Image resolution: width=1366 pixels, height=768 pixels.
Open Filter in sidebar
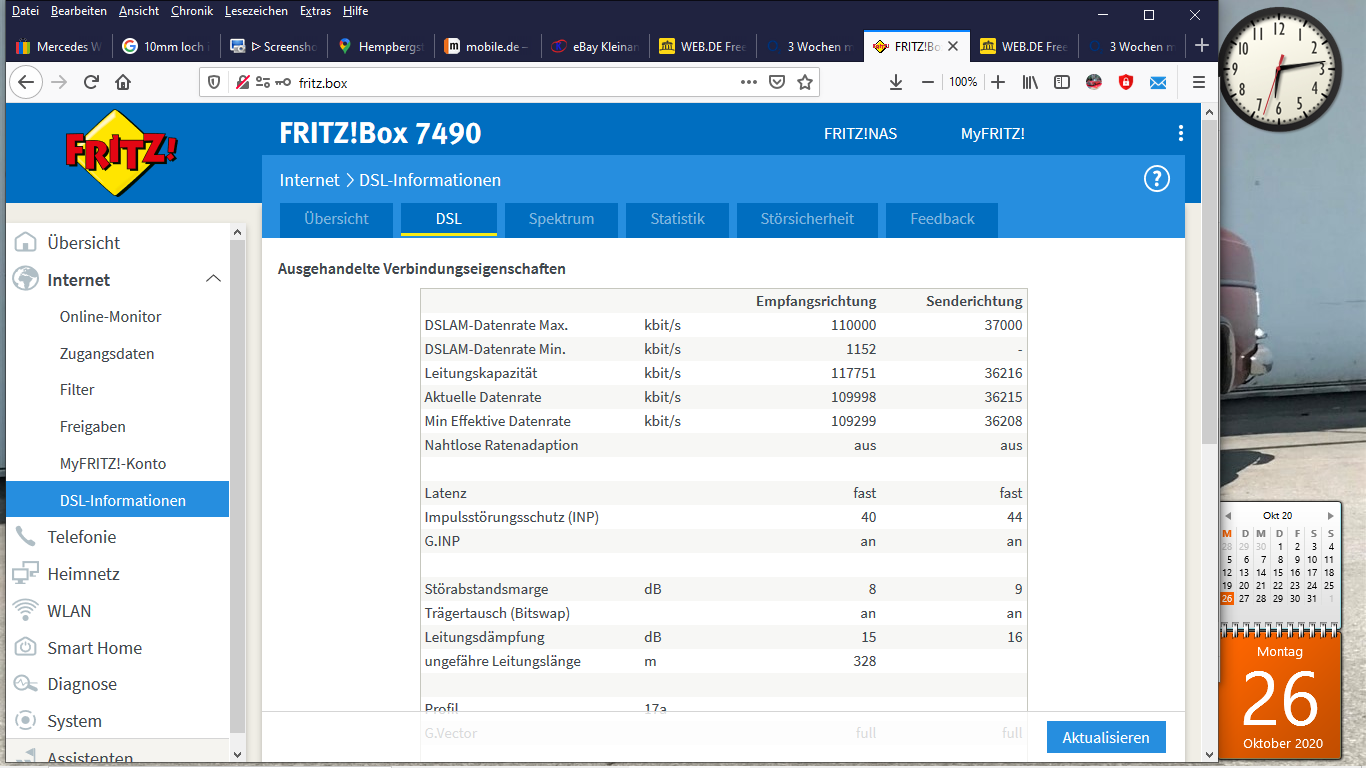pyautogui.click(x=77, y=389)
